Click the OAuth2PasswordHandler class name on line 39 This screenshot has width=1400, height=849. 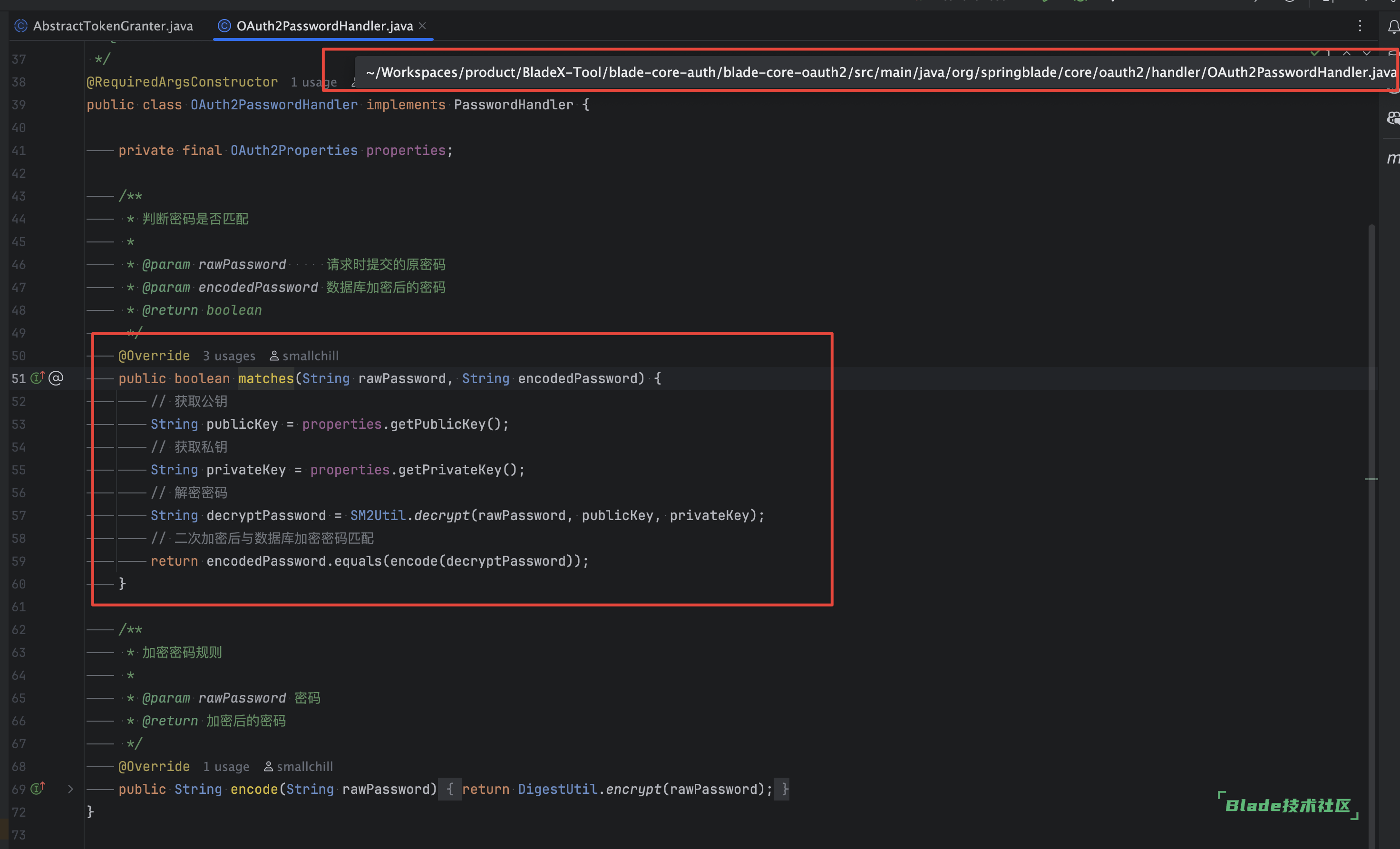(274, 105)
